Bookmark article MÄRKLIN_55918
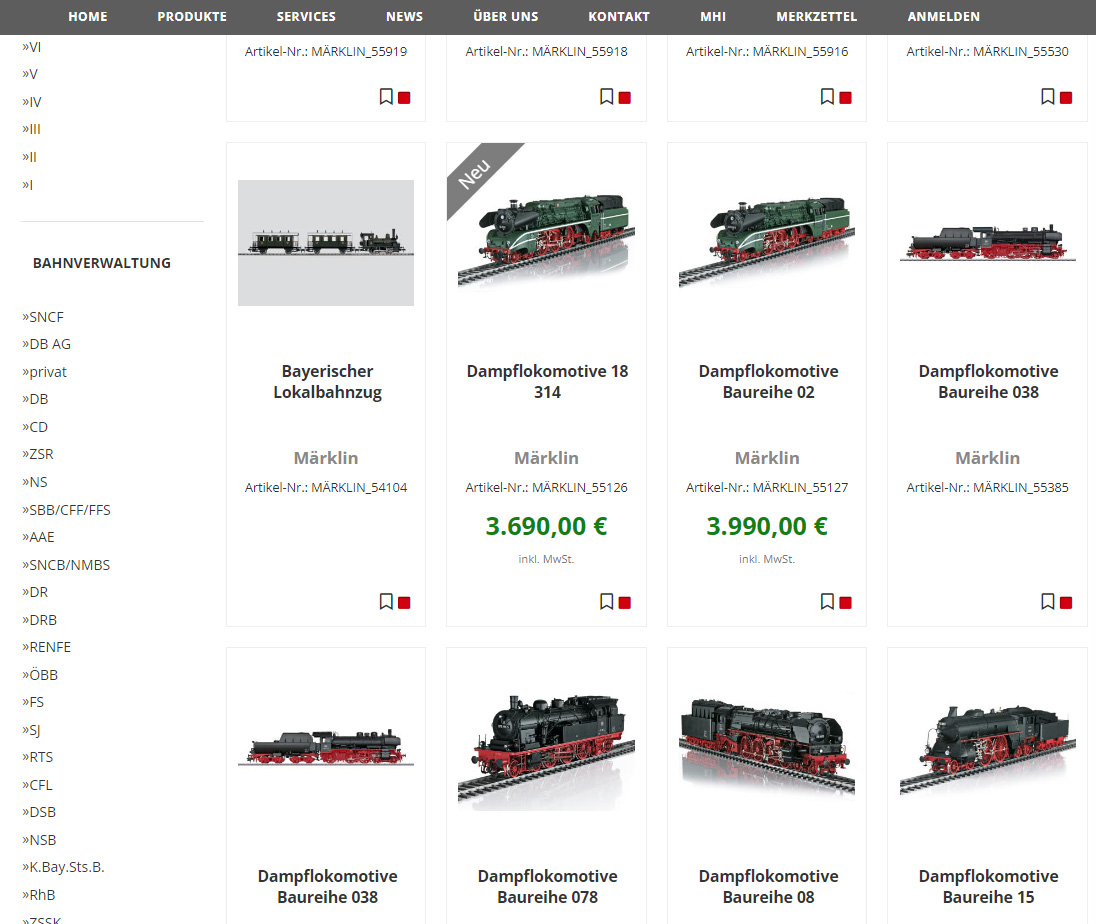This screenshot has height=924, width=1096. pos(606,96)
